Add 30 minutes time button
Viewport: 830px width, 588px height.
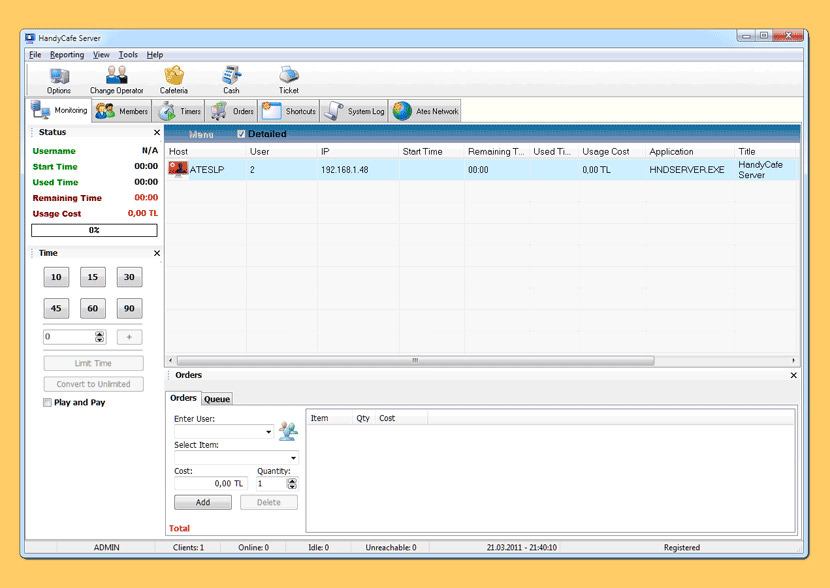[129, 277]
